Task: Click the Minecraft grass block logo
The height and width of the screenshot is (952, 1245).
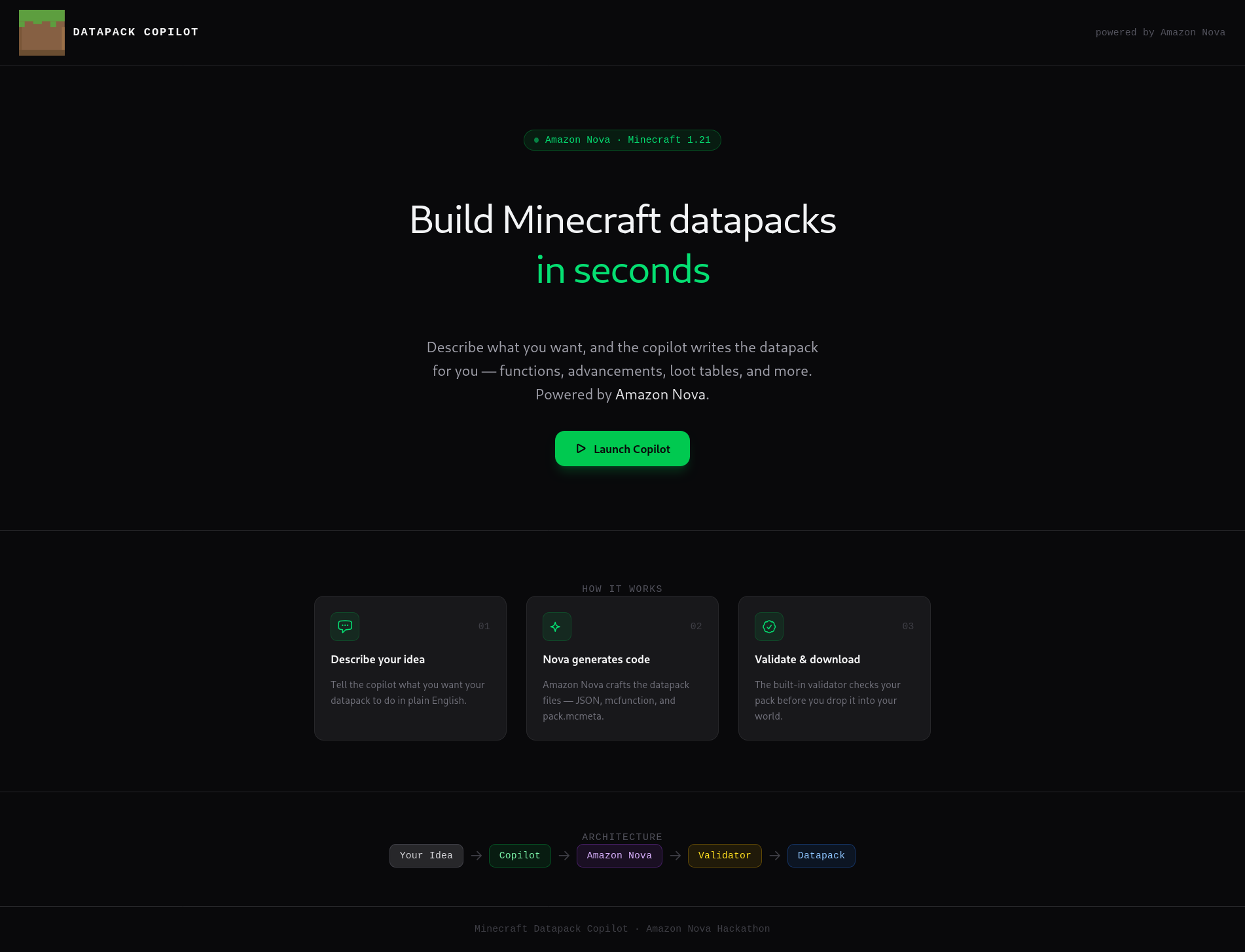Action: click(x=42, y=33)
